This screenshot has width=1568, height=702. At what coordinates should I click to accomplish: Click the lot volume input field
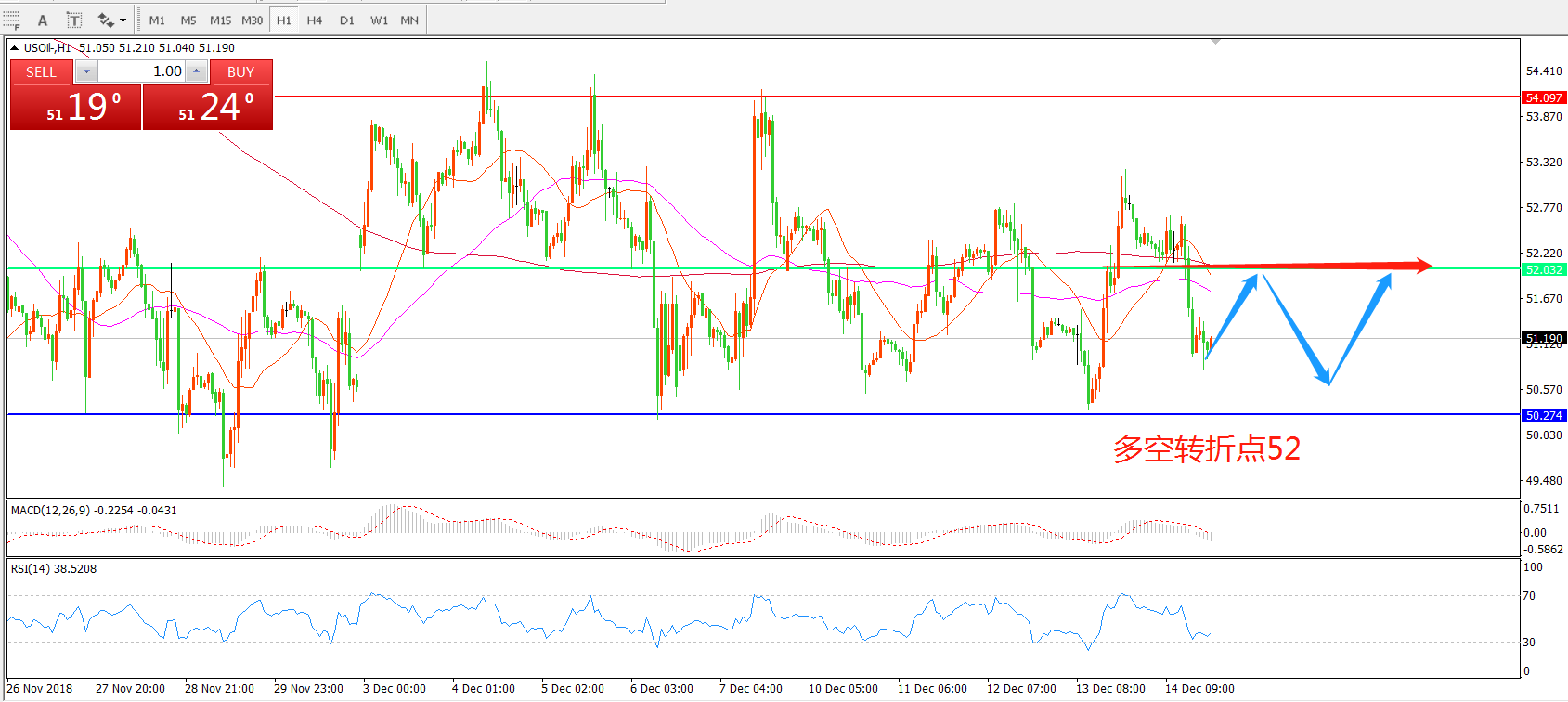click(x=141, y=71)
